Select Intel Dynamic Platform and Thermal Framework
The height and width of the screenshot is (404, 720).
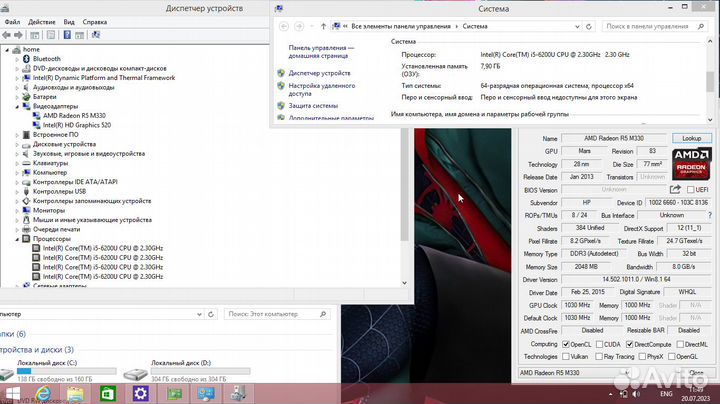point(104,78)
